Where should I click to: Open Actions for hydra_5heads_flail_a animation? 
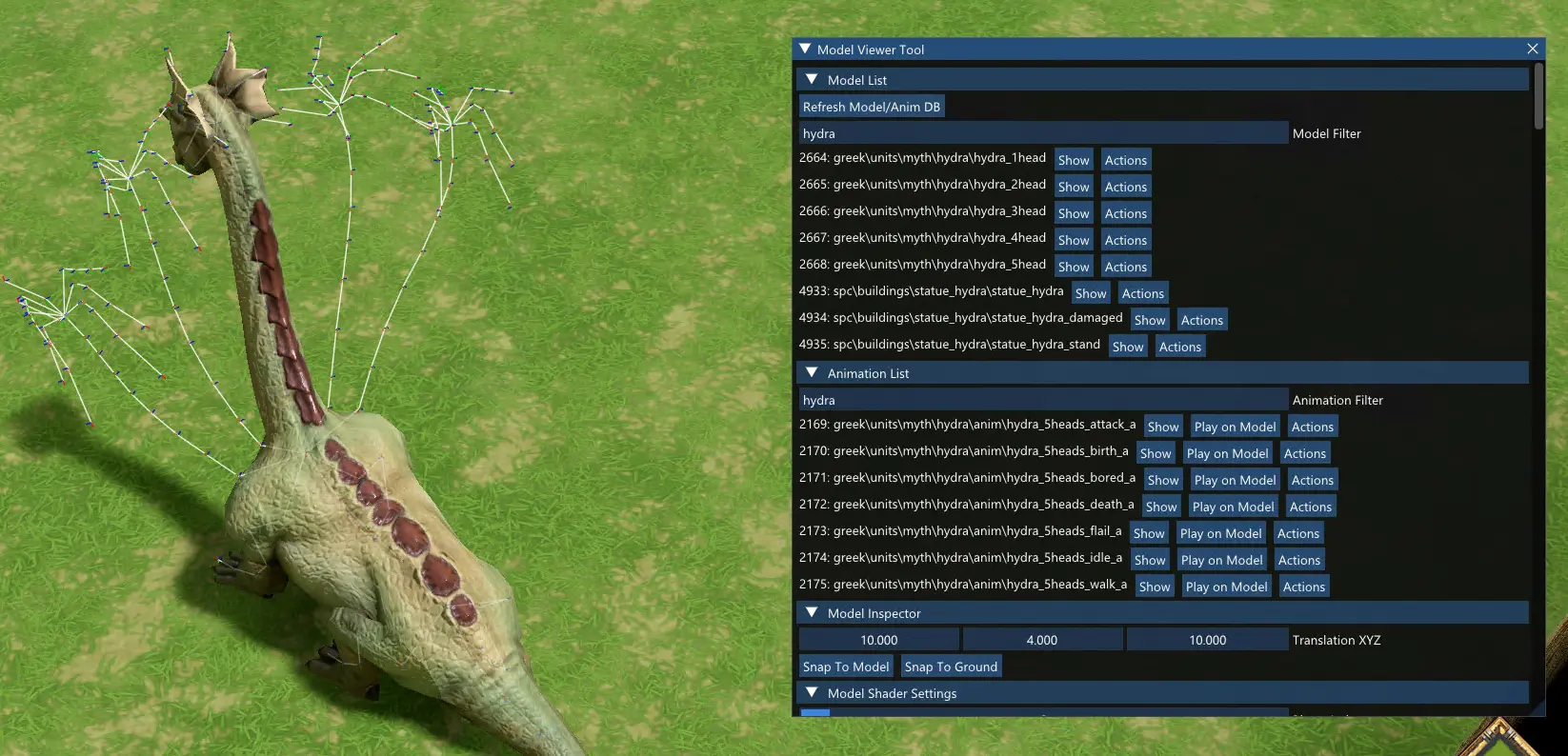(1298, 533)
